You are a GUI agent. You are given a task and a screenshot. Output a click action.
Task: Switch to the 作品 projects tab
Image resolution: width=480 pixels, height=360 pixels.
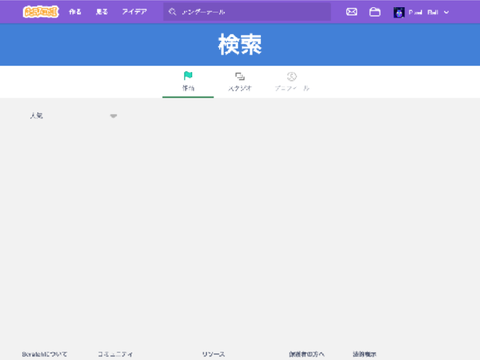point(188,82)
